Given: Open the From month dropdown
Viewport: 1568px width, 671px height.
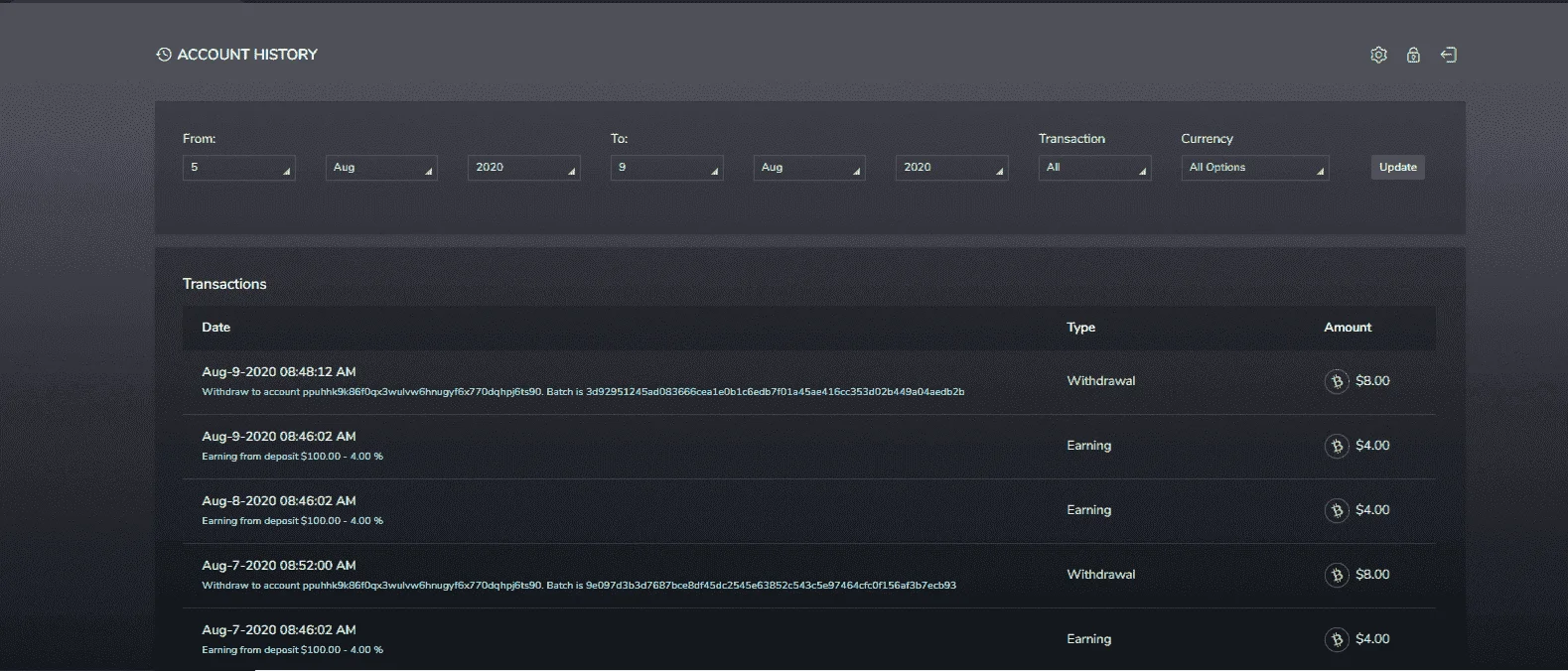Looking at the screenshot, I should coord(381,168).
